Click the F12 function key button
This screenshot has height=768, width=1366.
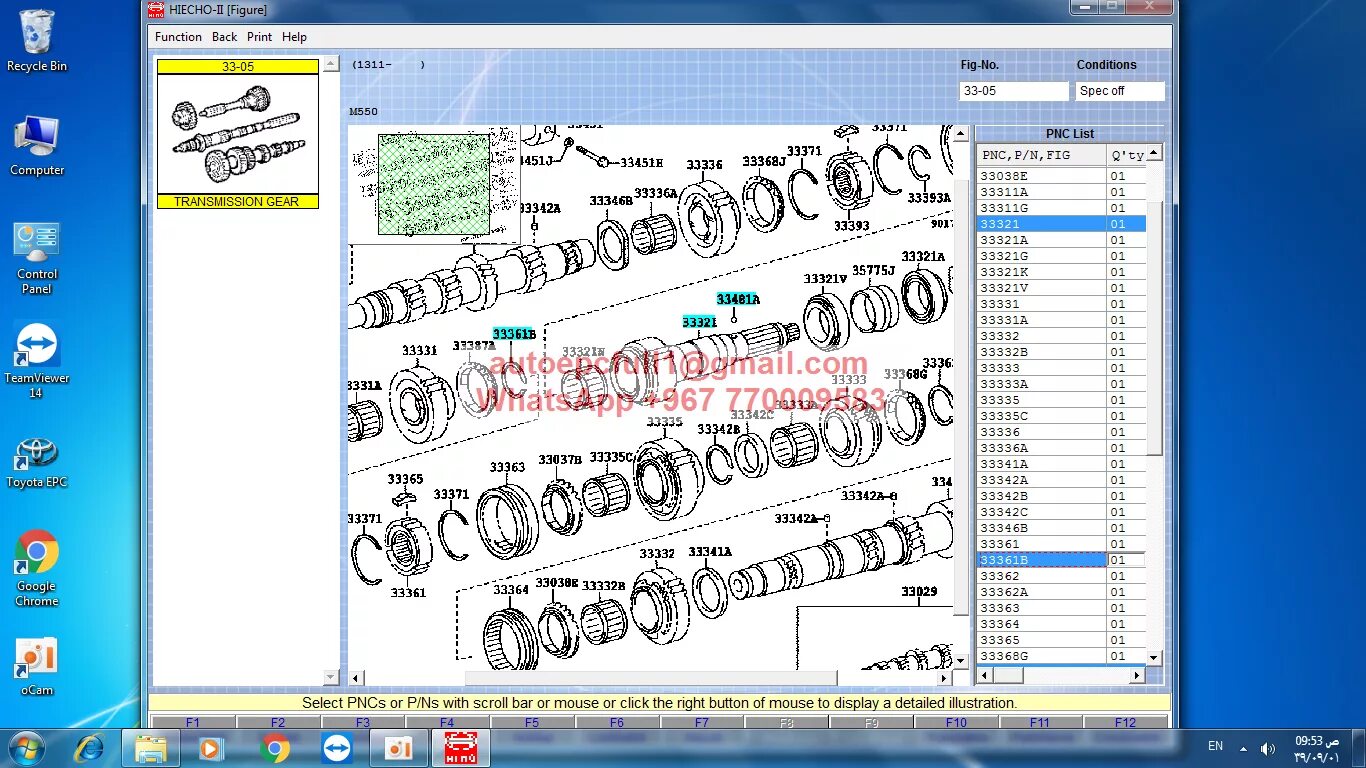pyautogui.click(x=1125, y=722)
